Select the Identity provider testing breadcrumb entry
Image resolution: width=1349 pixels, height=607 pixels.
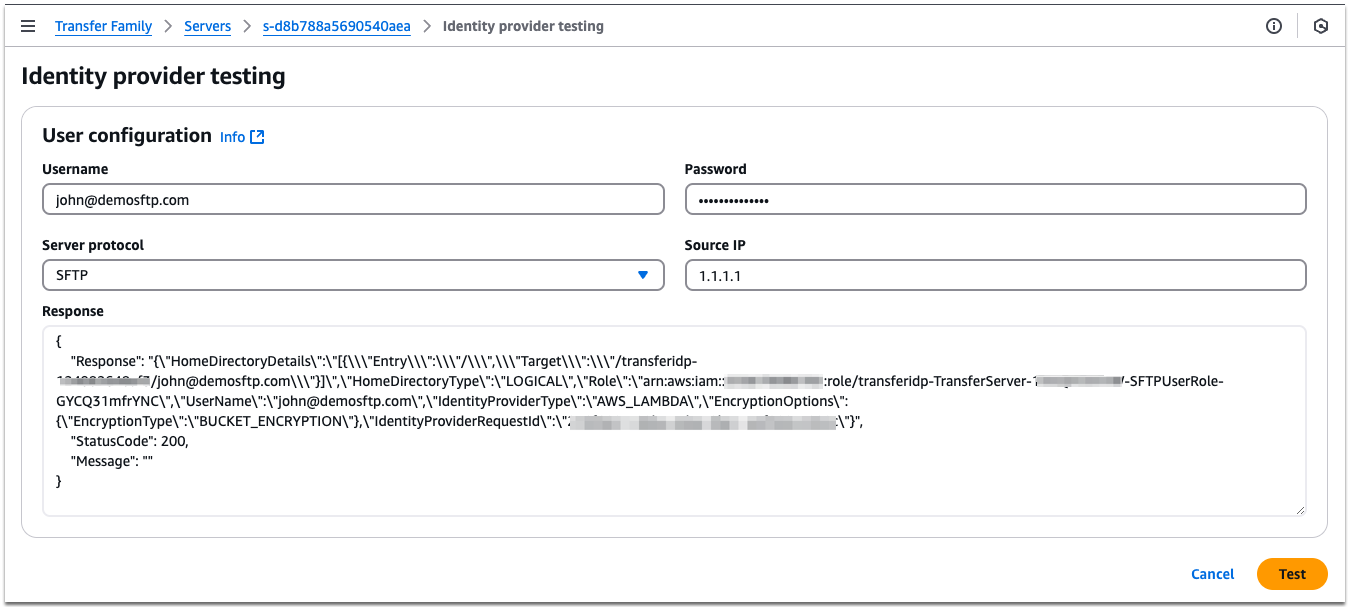(x=523, y=26)
